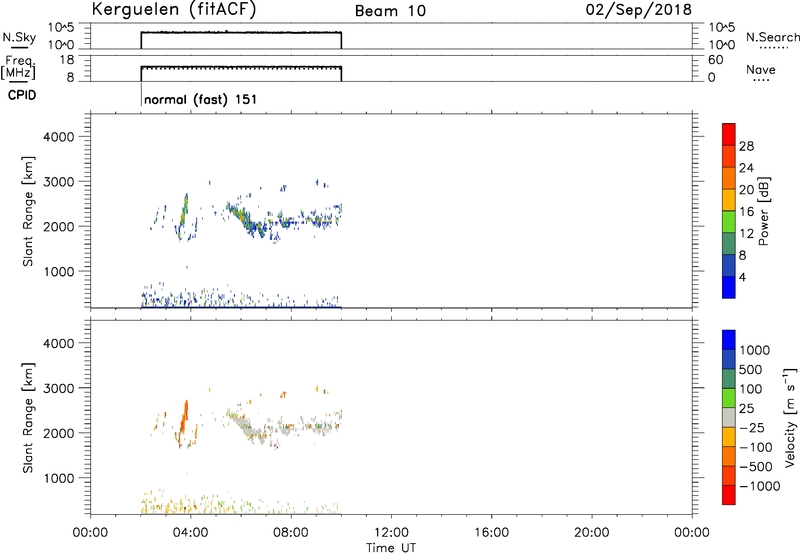Click the '60' right tick of frequency panel

pos(715,60)
